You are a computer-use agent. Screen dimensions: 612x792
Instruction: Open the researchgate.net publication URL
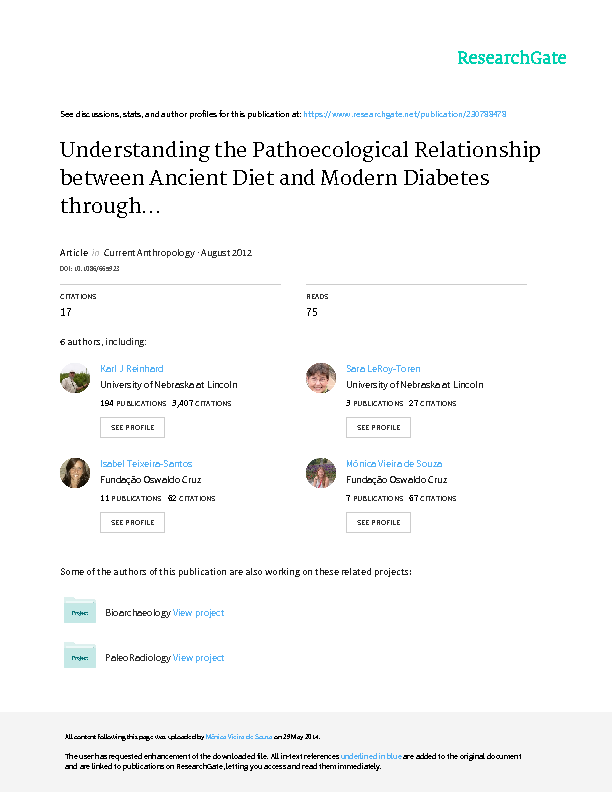411,114
